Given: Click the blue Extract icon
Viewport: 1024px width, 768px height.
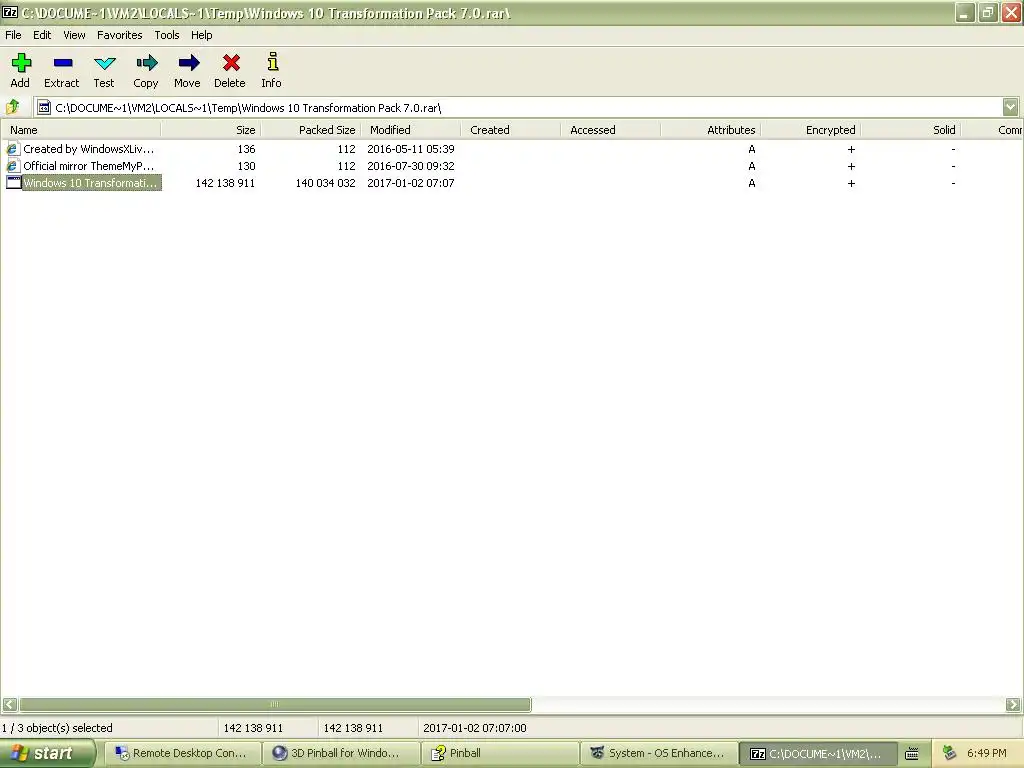Looking at the screenshot, I should pos(63,63).
